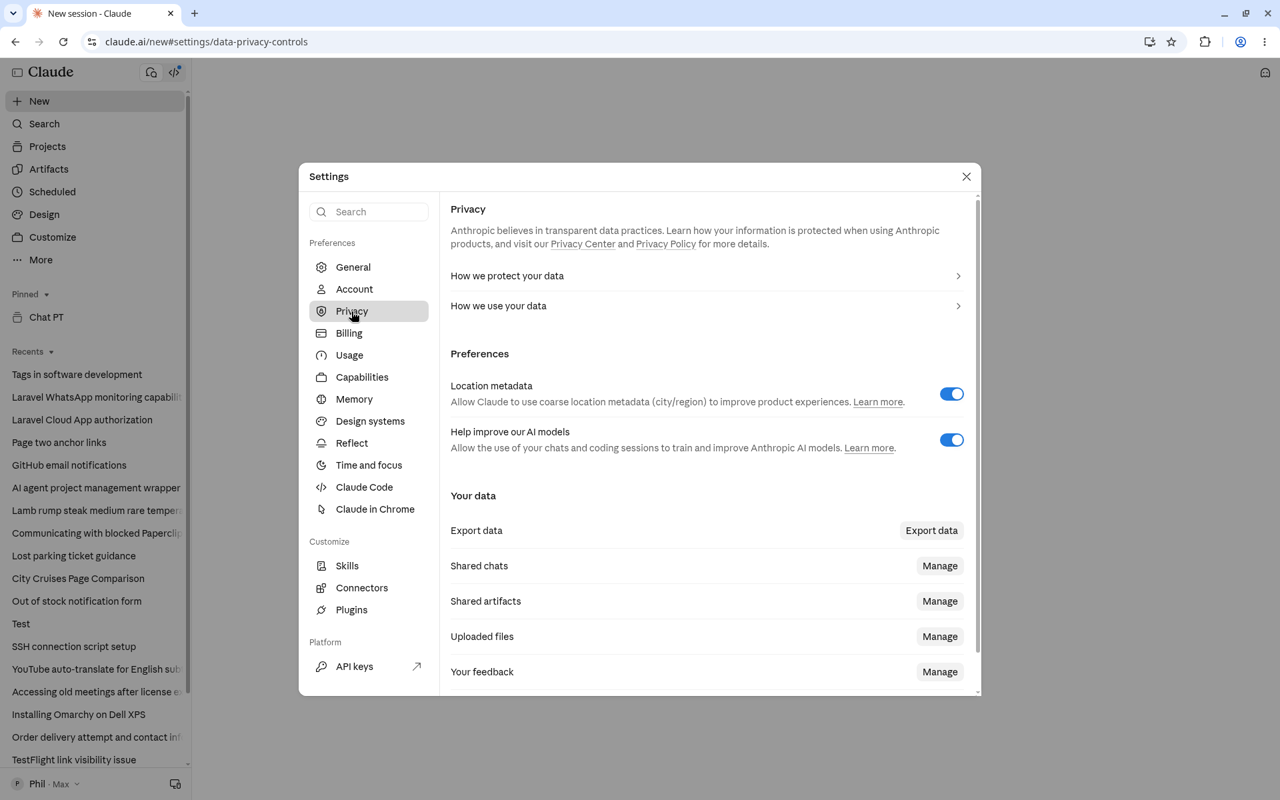This screenshot has width=1280, height=800.
Task: Click the site information icon in address bar
Action: (x=92, y=42)
